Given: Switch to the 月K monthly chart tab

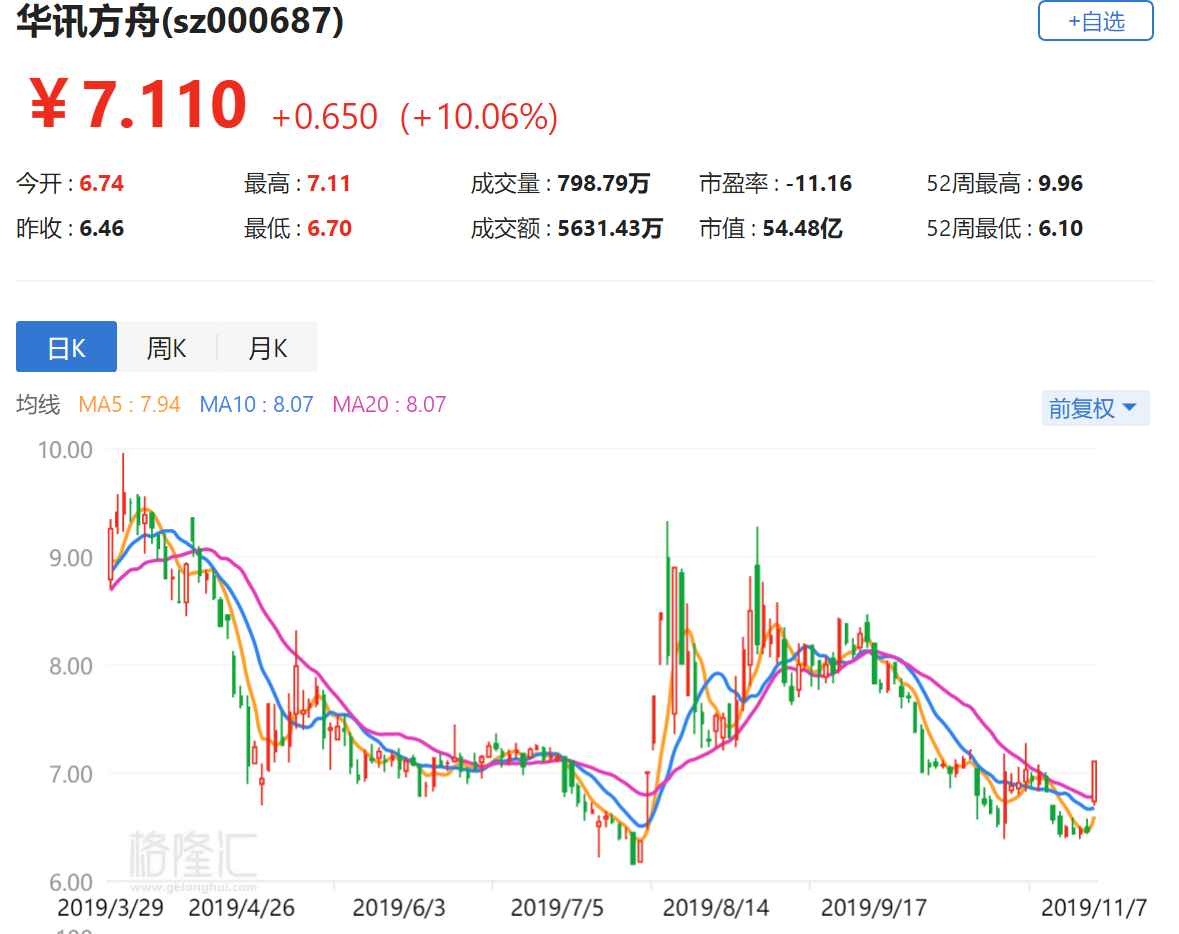Looking at the screenshot, I should click(x=268, y=347).
